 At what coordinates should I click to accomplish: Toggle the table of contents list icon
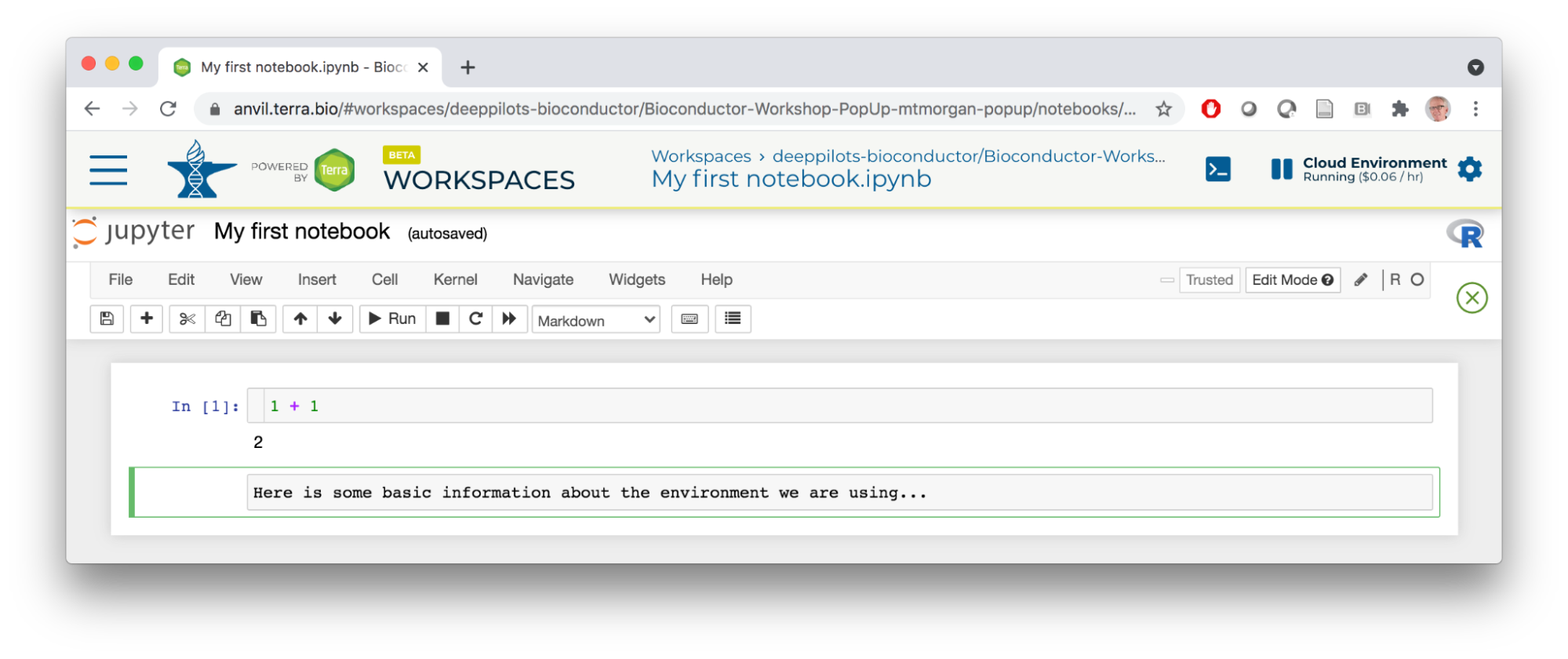[x=733, y=319]
